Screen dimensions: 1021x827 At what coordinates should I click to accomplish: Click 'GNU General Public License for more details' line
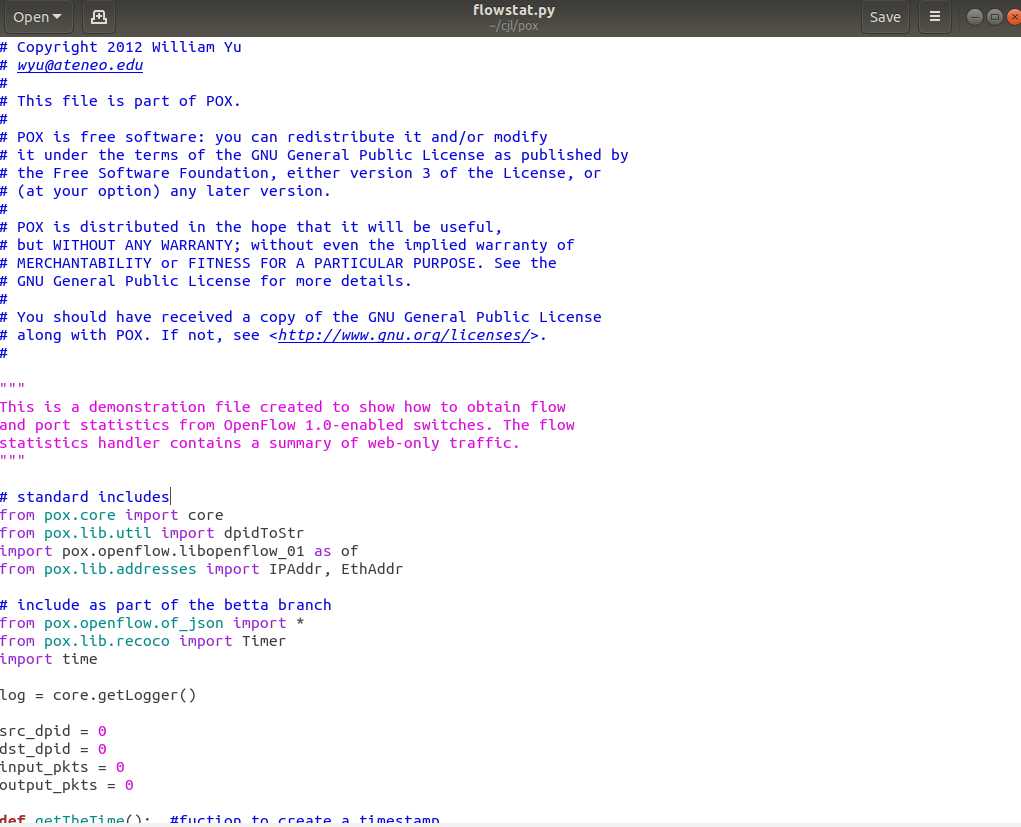(206, 281)
